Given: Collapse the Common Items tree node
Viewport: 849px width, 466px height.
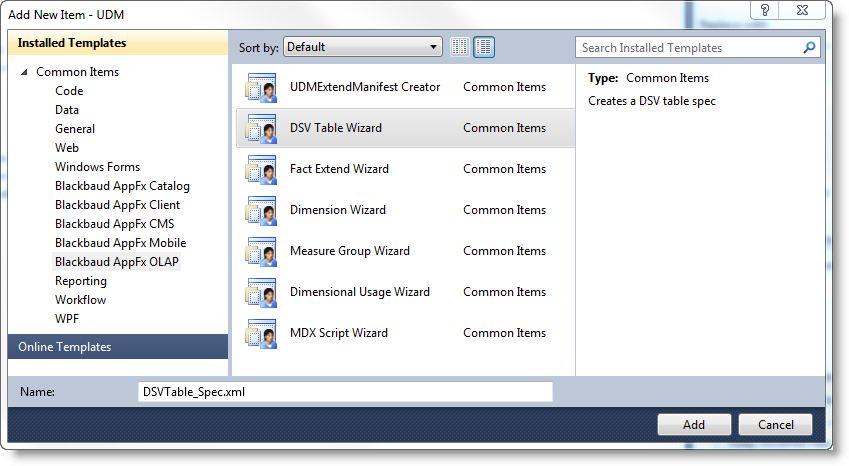Looking at the screenshot, I should point(24,72).
